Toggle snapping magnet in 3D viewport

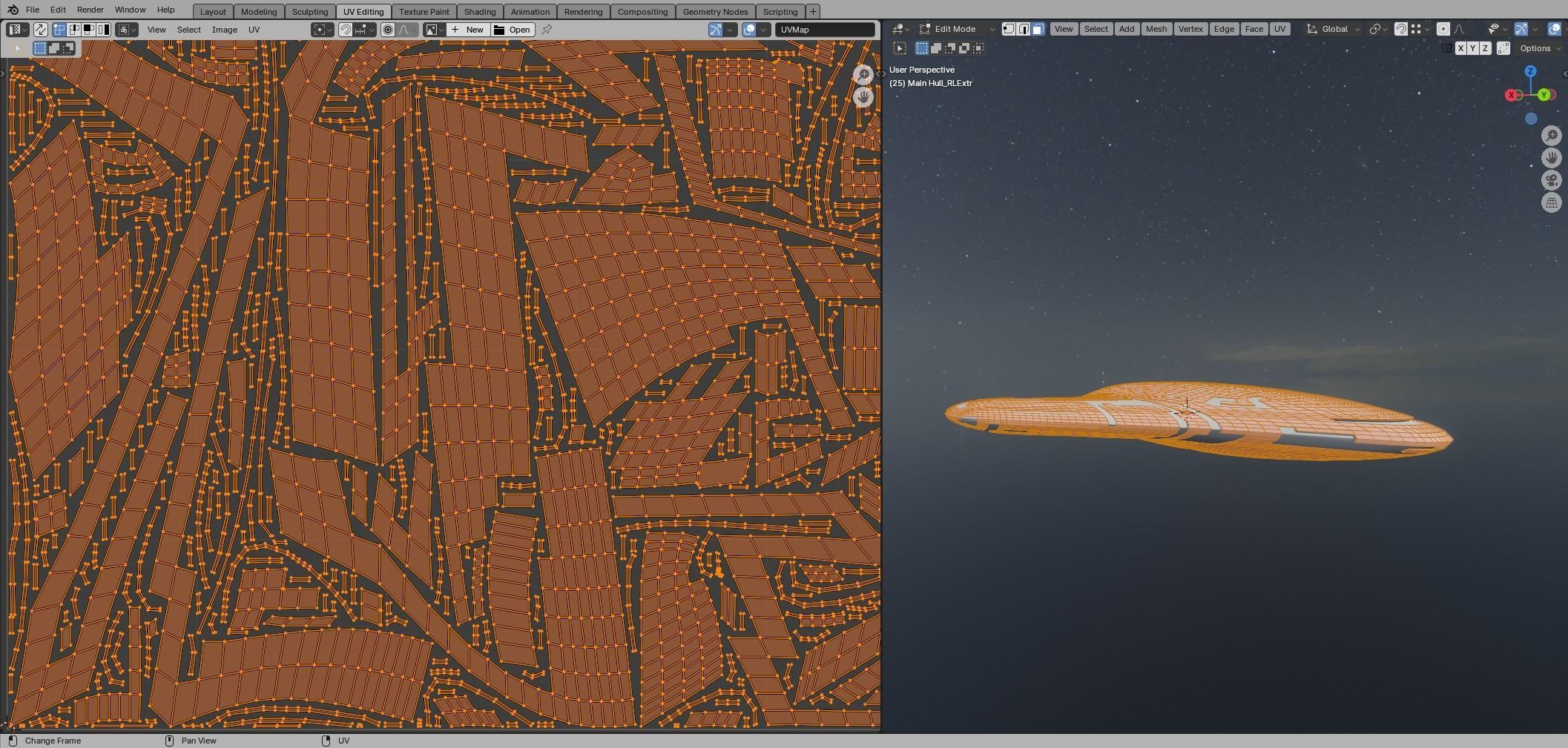tap(1400, 29)
